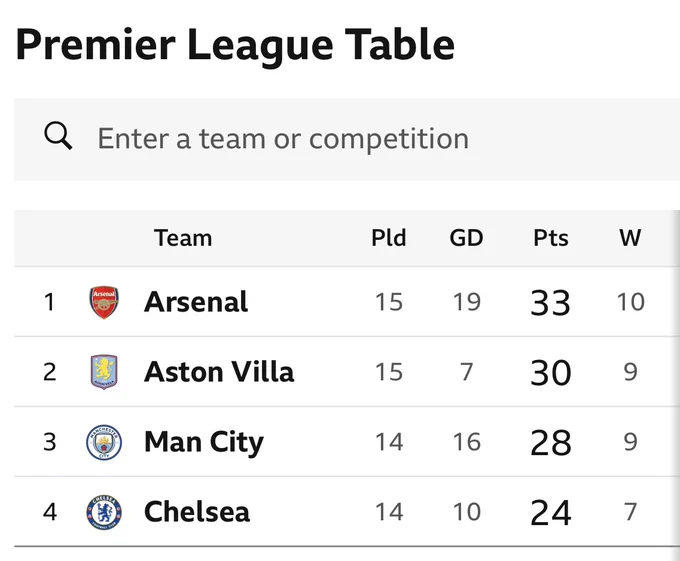Click the Chelsea club crest
Viewport: 680px width, 561px height.
pos(104,512)
